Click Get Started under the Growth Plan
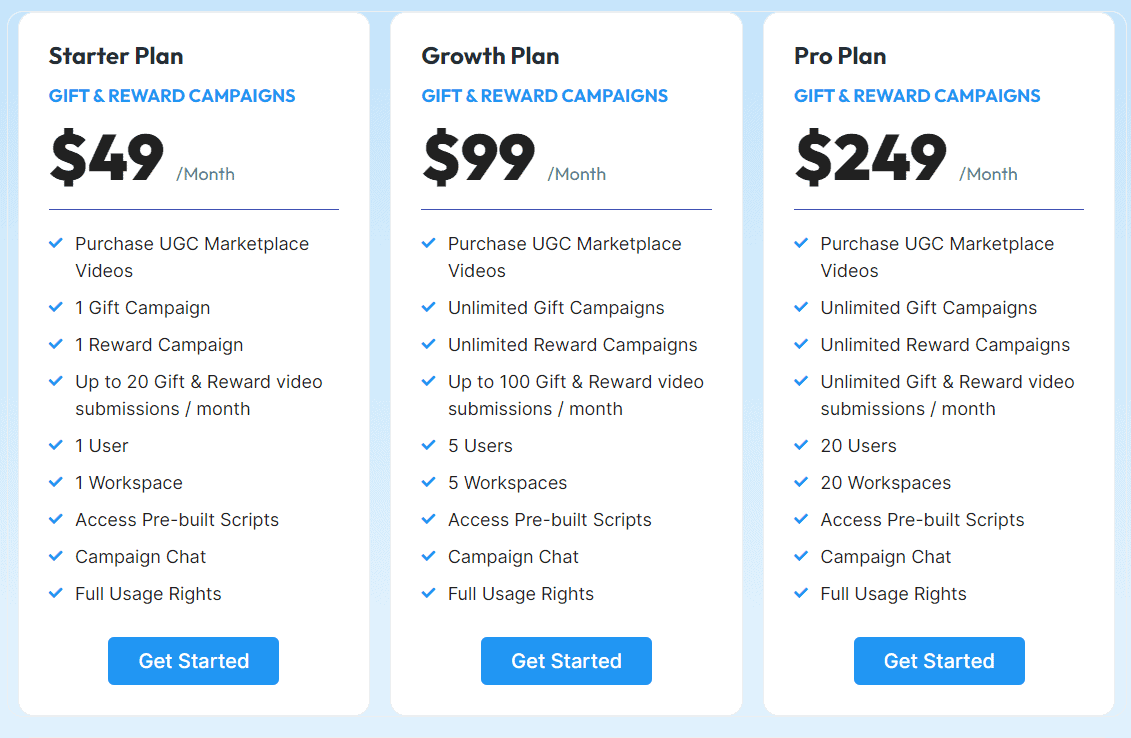The width and height of the screenshot is (1131, 738). 566,661
